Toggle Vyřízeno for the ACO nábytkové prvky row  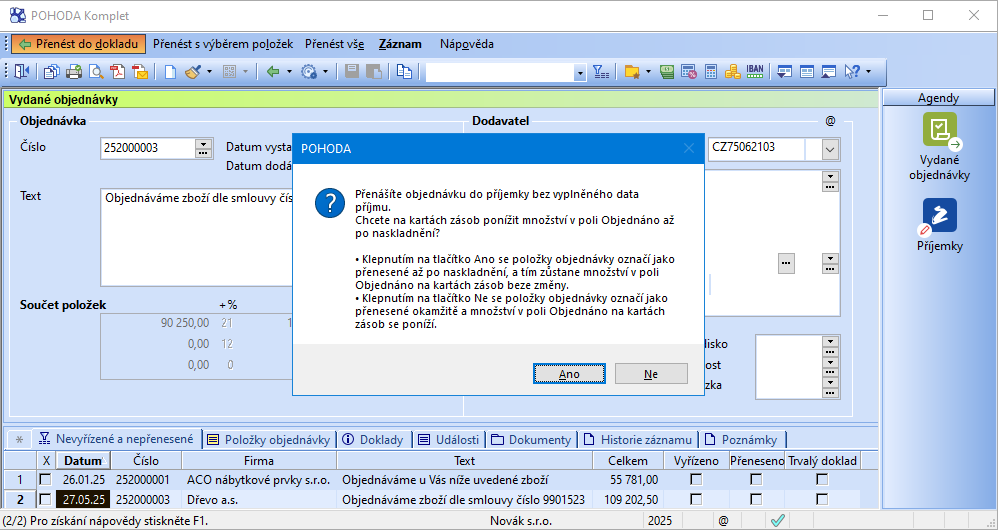[x=696, y=479]
